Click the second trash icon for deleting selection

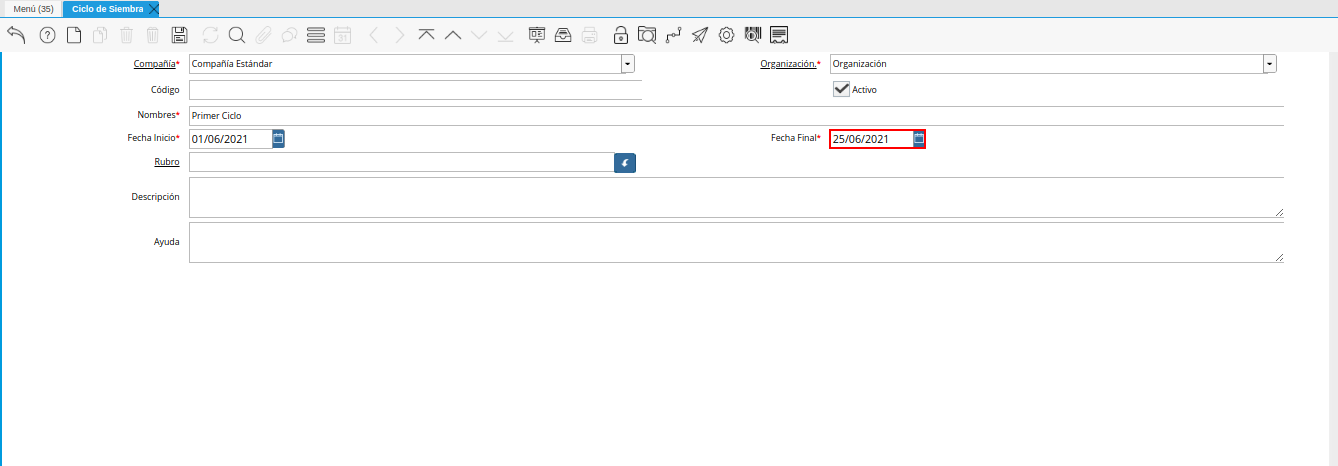[x=153, y=35]
